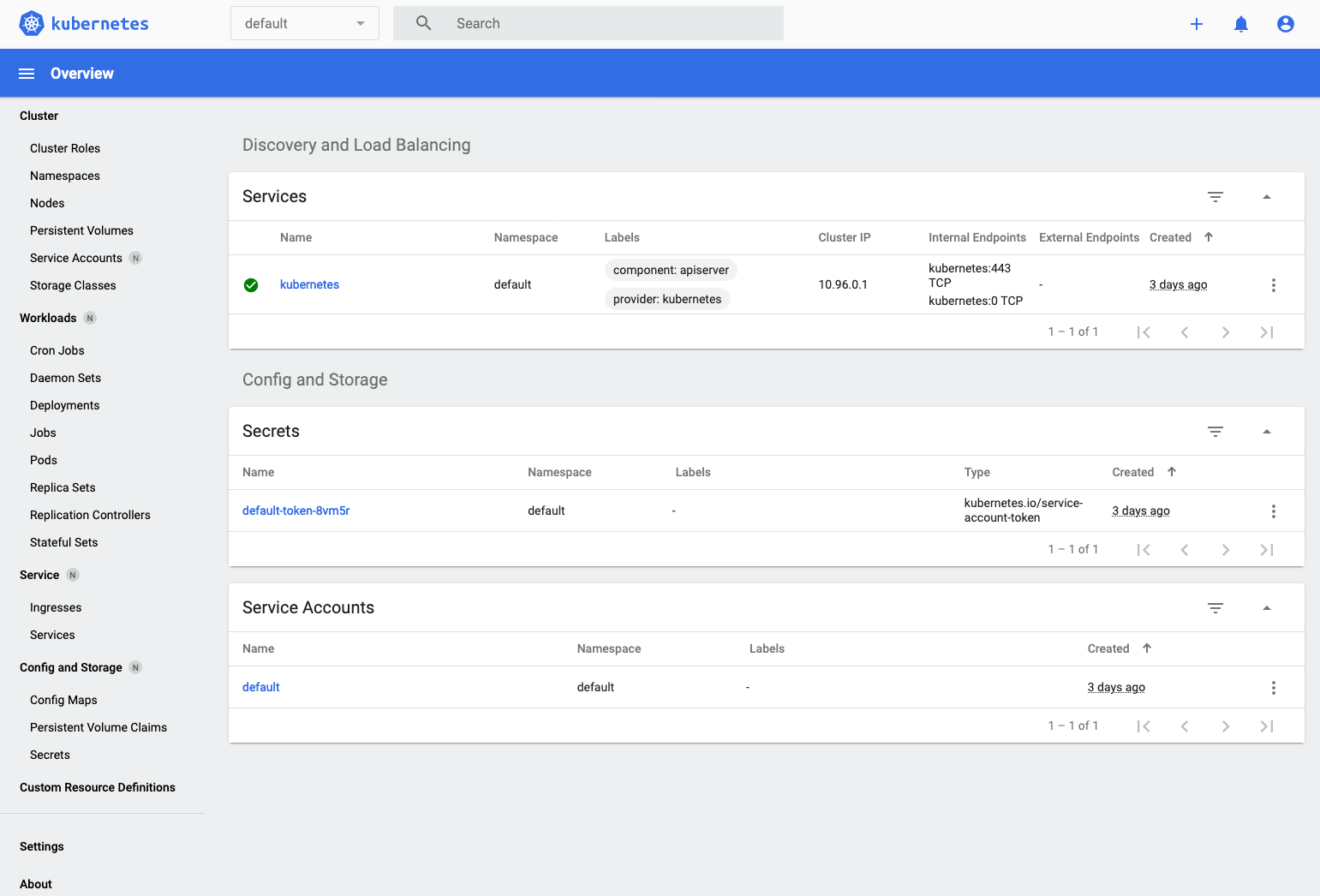This screenshot has height=896, width=1320.
Task: Collapse the Services card
Action: pos(1267,197)
